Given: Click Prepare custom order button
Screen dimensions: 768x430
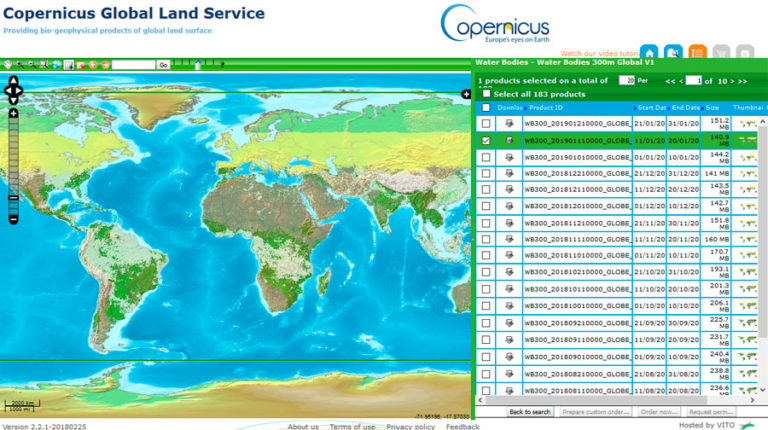Looking at the screenshot, I should (596, 412).
